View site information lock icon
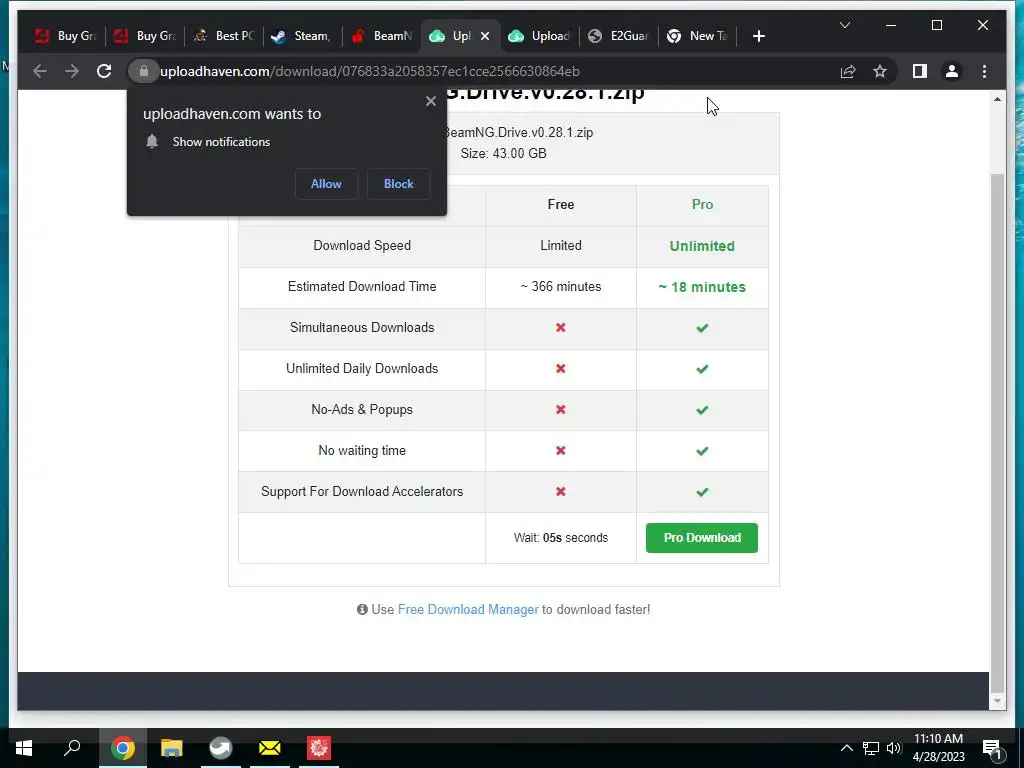Screen dimensions: 1024x768 point(144,71)
